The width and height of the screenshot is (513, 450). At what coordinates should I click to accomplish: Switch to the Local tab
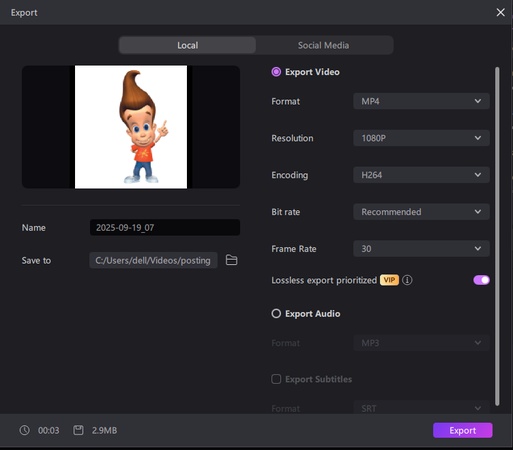(187, 45)
